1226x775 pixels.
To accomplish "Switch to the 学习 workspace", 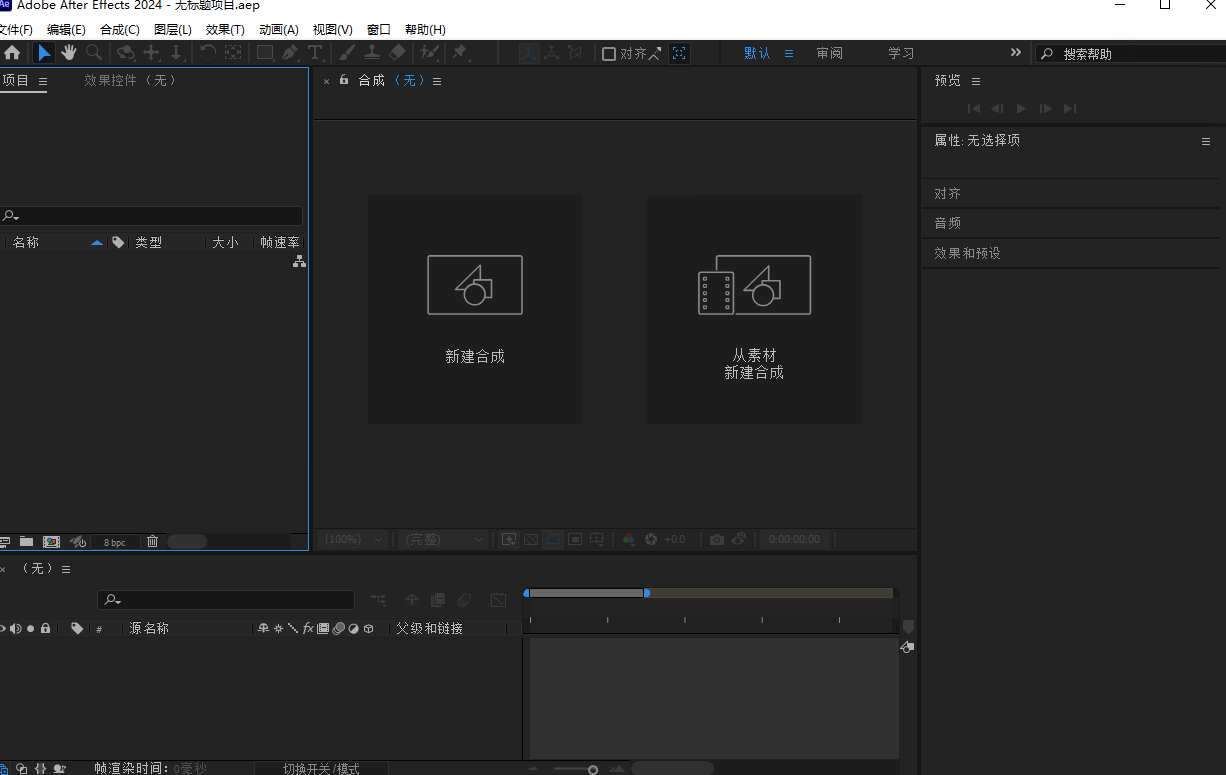I will click(x=901, y=54).
